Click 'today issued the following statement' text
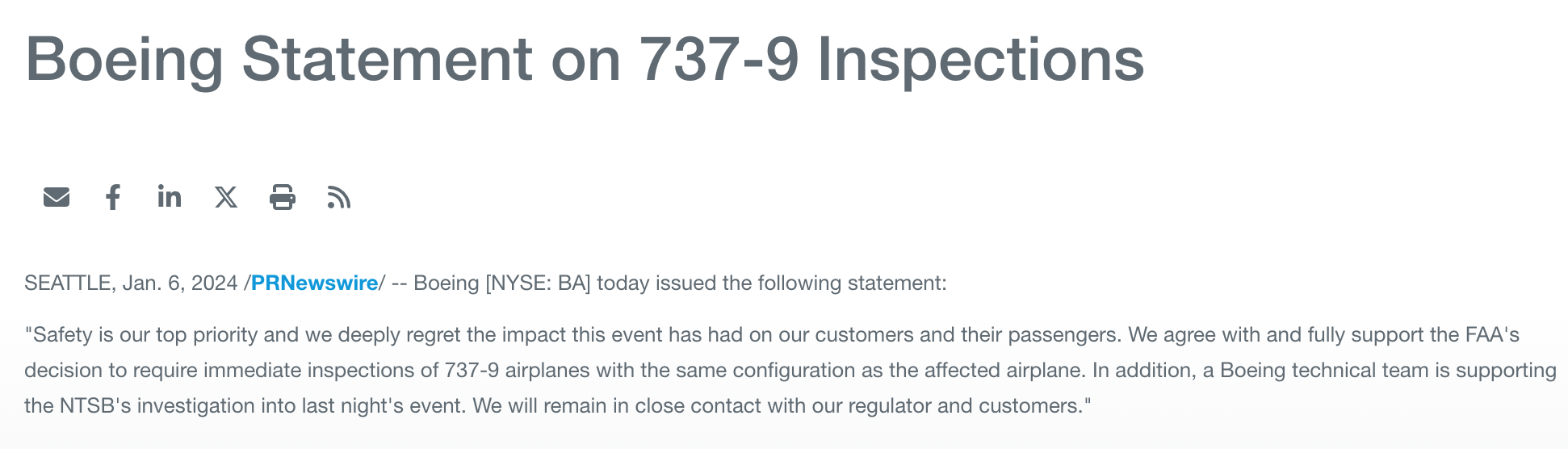Image resolution: width=1568 pixels, height=449 pixels. click(x=771, y=283)
